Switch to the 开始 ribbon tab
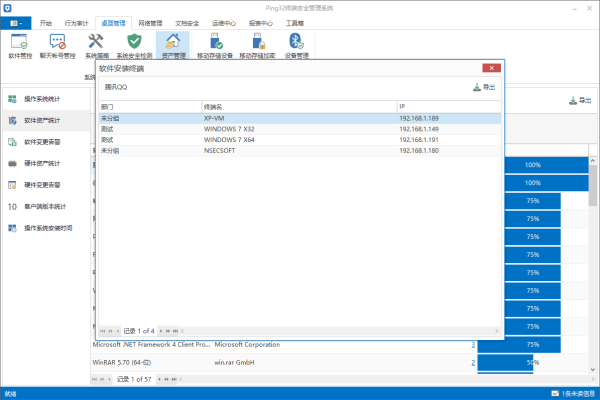 (46, 23)
